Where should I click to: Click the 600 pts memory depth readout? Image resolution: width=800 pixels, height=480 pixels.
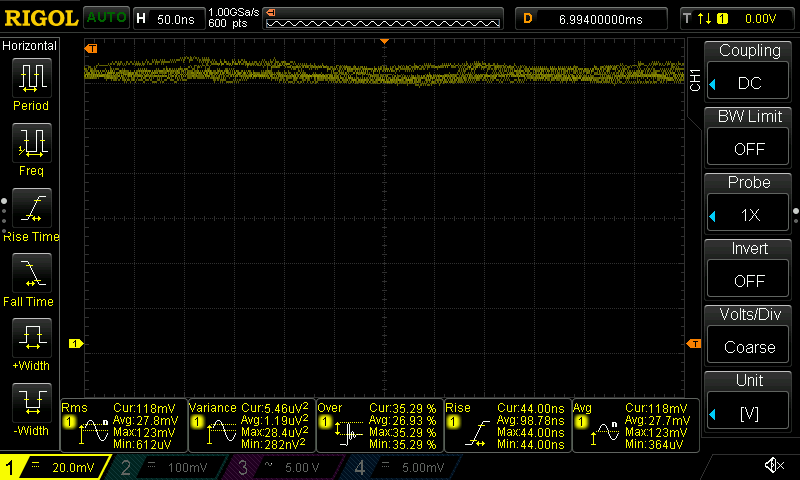(228, 23)
